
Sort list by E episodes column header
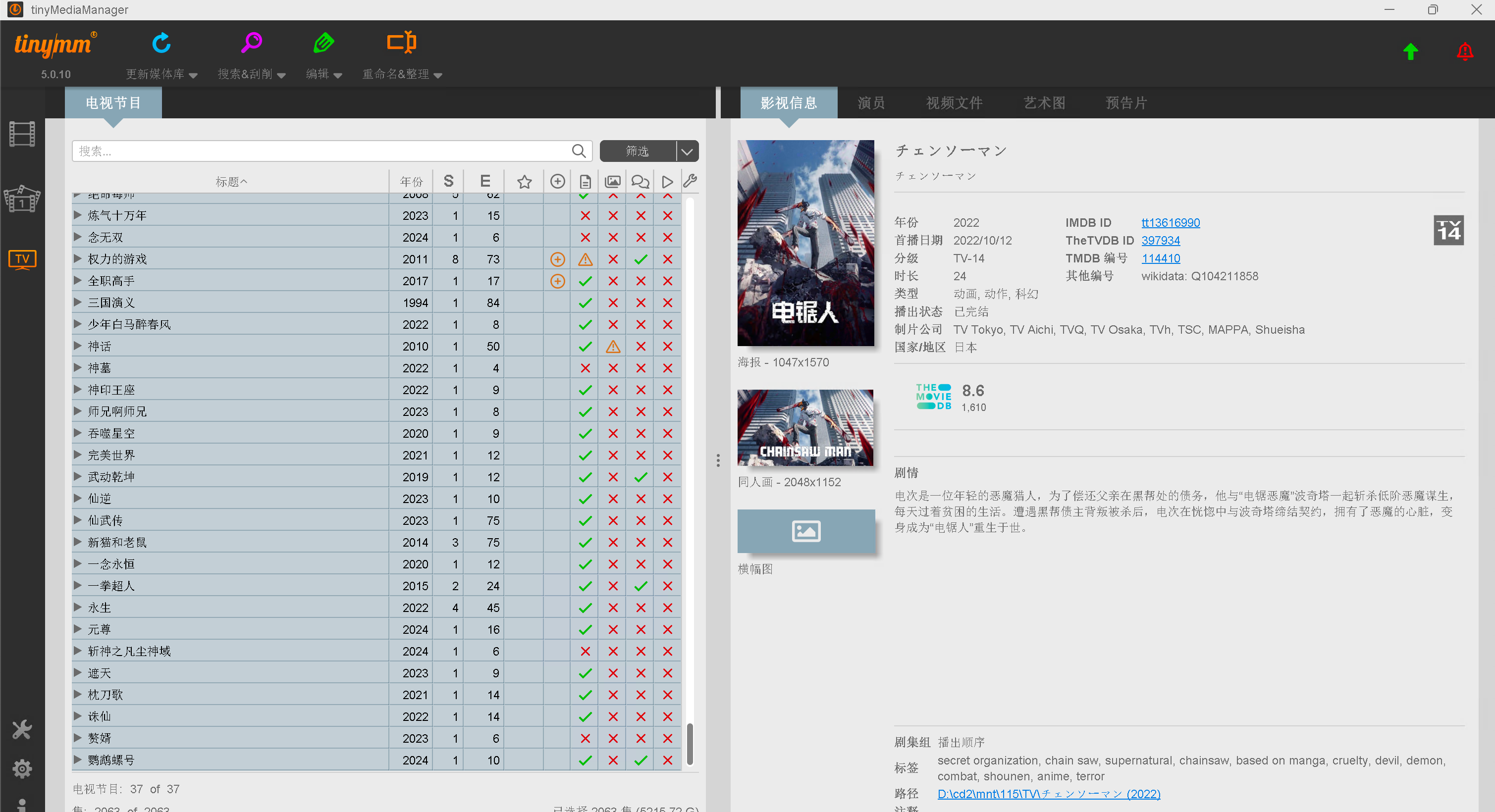[485, 182]
